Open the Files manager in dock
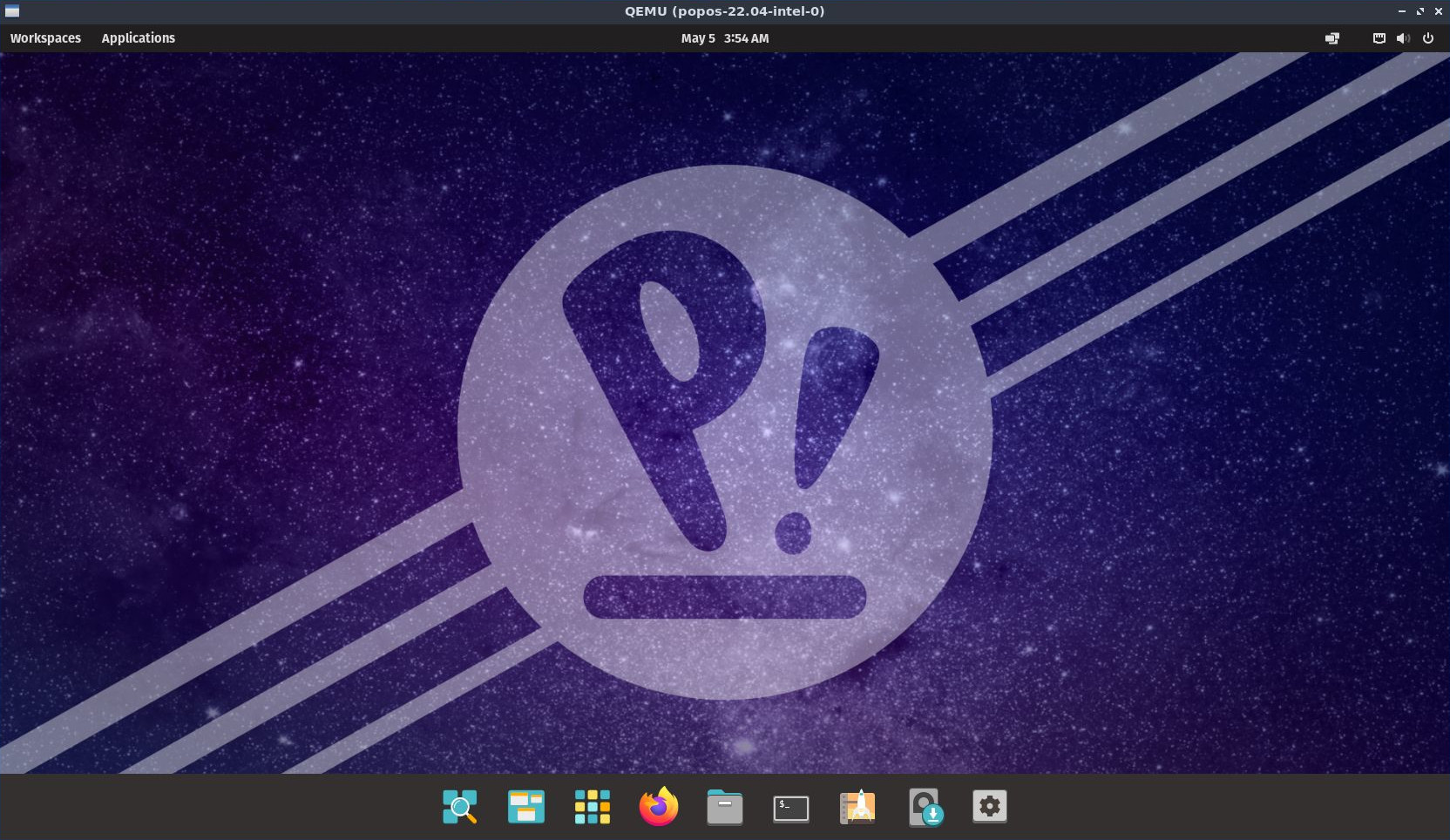 724,807
